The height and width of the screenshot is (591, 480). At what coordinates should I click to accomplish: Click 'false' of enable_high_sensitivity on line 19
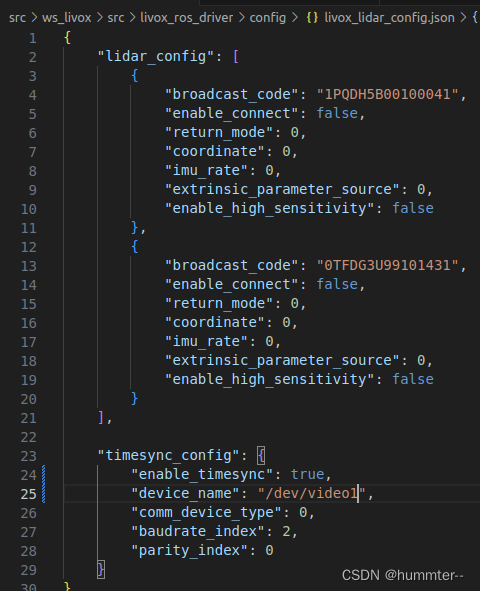pyautogui.click(x=413, y=379)
